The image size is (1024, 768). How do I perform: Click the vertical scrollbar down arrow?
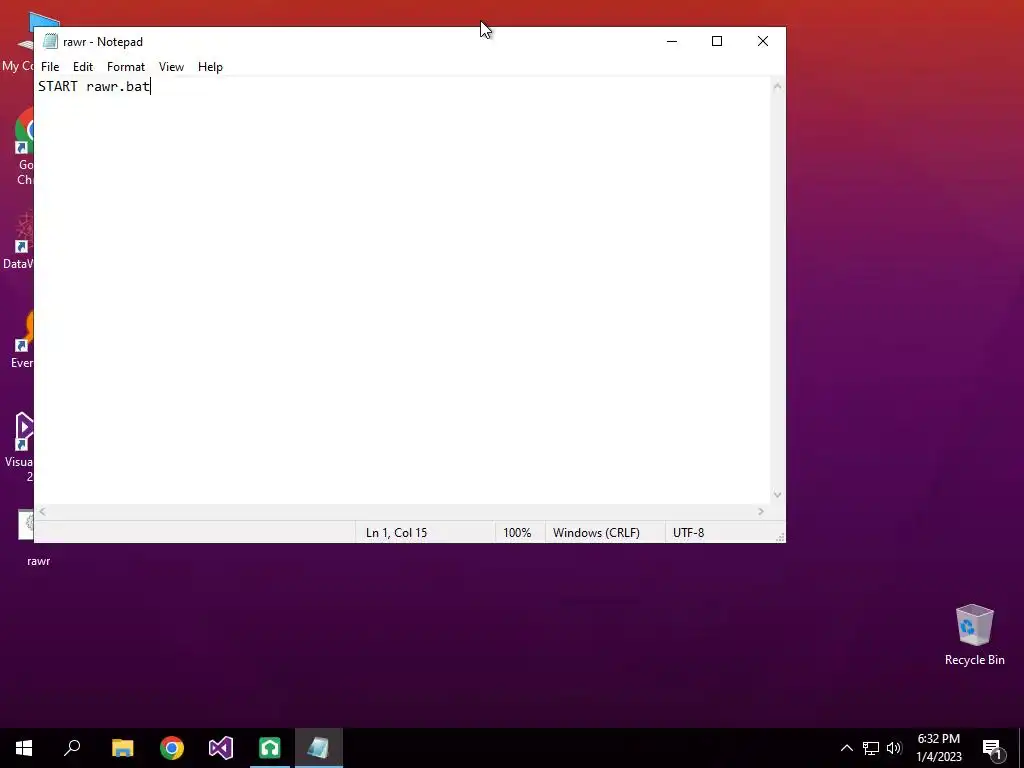pyautogui.click(x=777, y=495)
